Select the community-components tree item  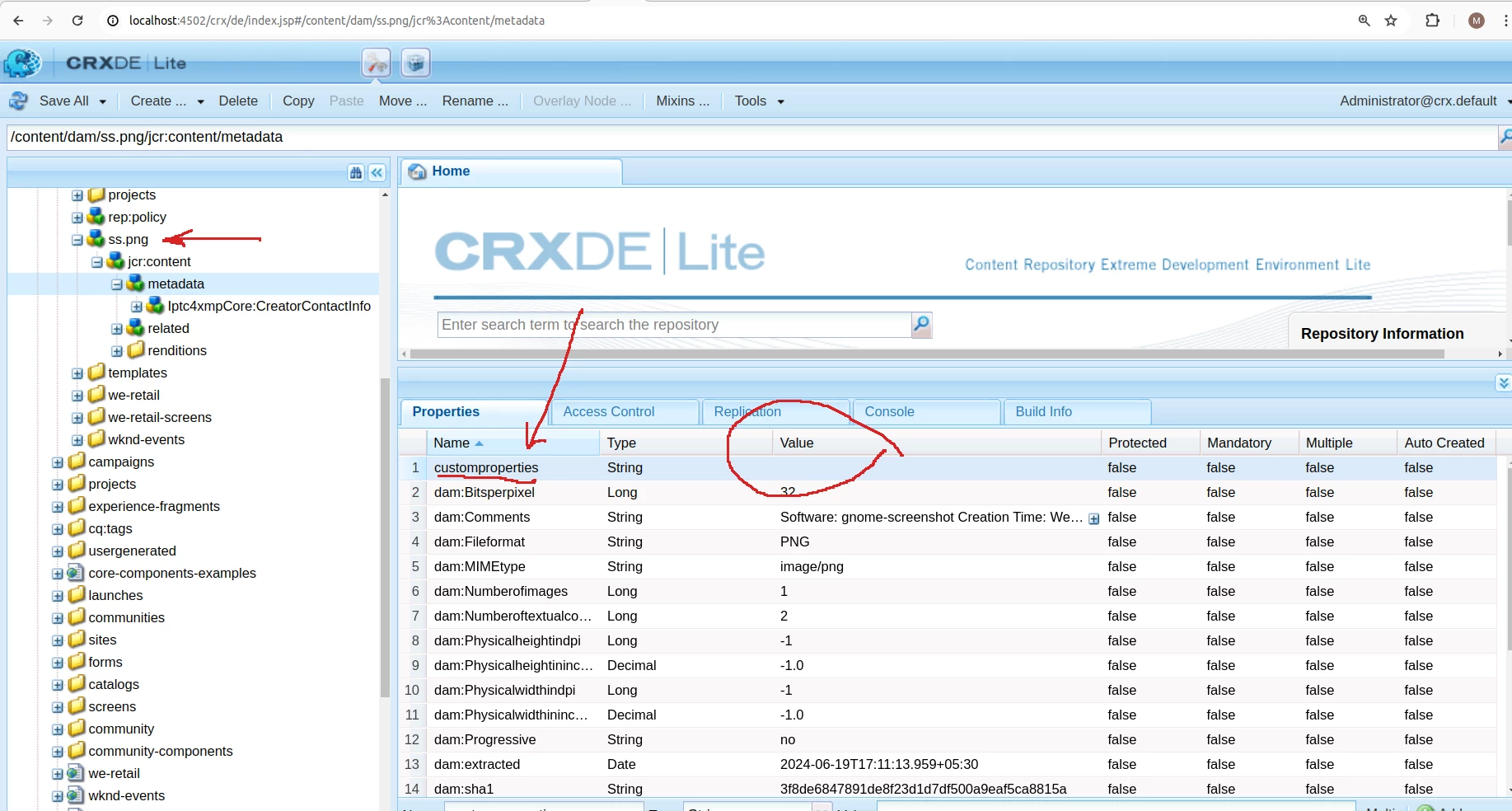161,751
